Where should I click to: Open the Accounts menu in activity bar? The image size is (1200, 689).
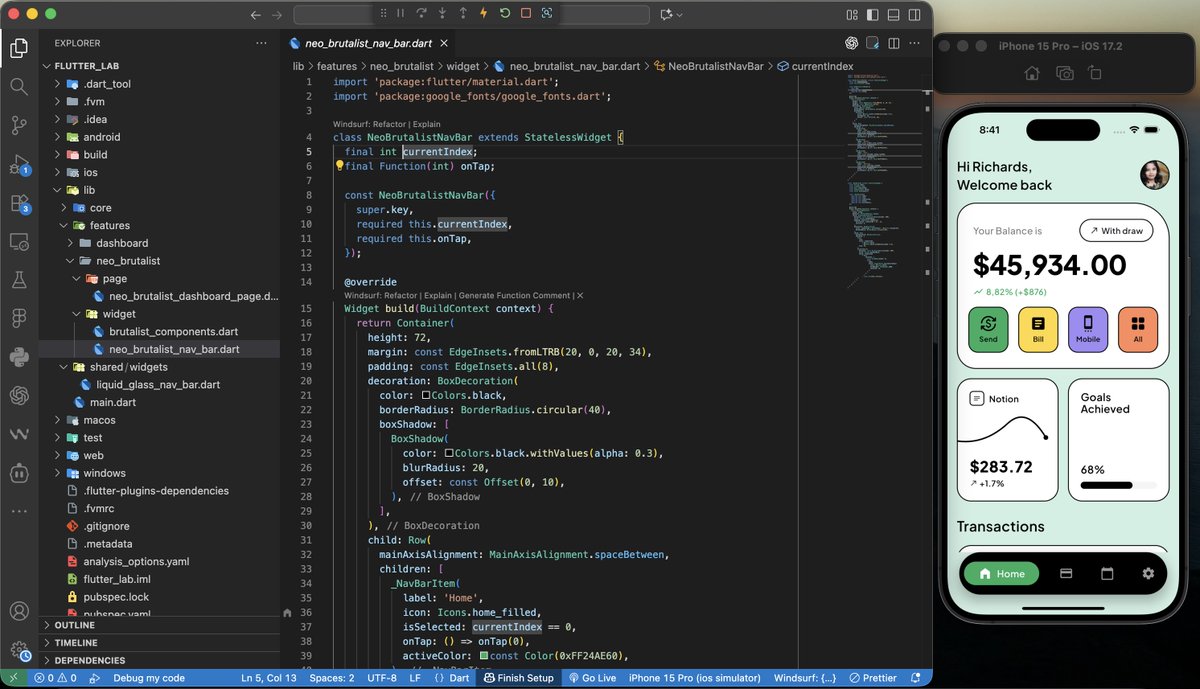click(x=19, y=611)
